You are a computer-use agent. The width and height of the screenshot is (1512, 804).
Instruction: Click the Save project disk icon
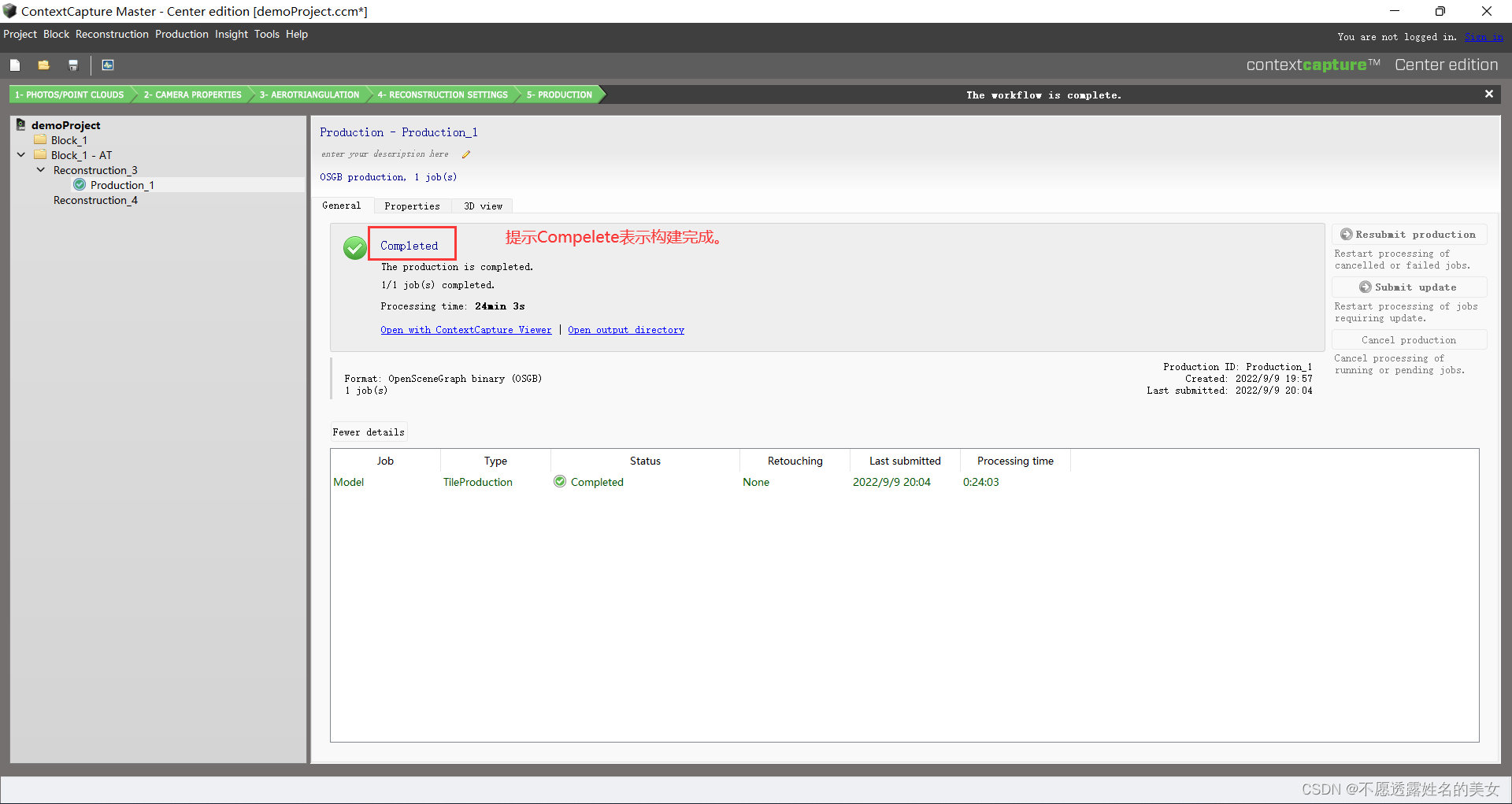pos(73,65)
